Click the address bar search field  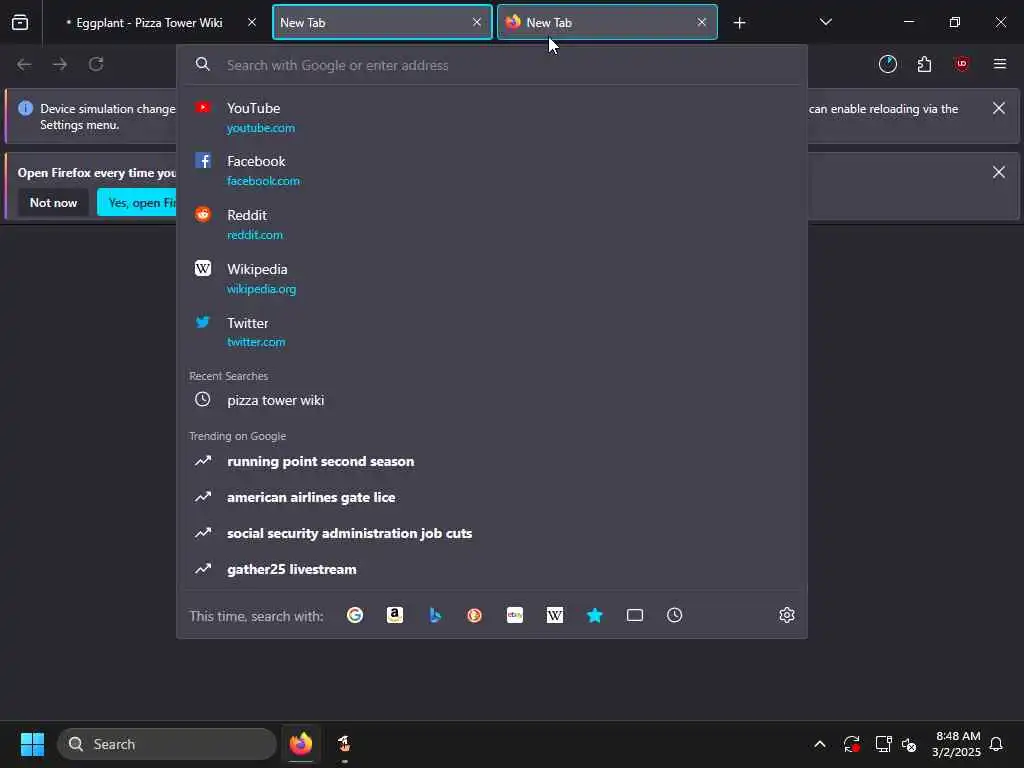point(492,65)
